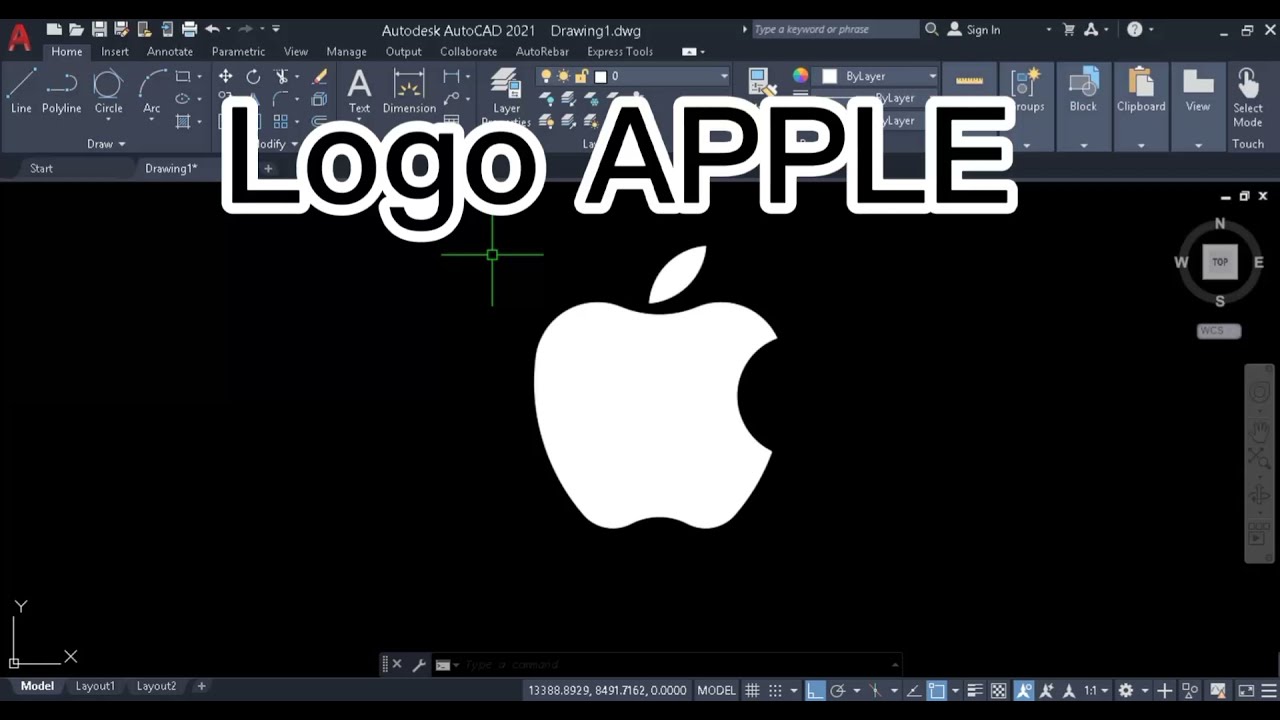Open the Start file tab

(x=41, y=168)
